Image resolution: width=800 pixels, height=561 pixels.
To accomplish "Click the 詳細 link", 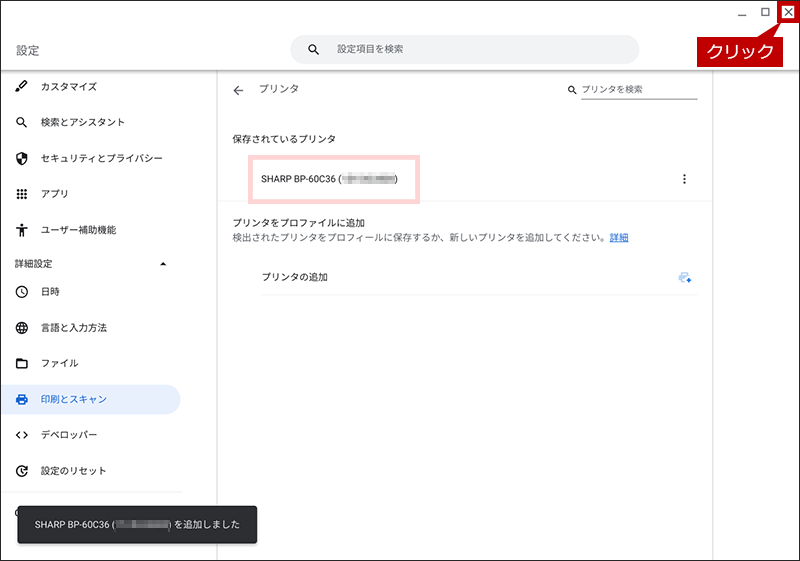I will 619,238.
